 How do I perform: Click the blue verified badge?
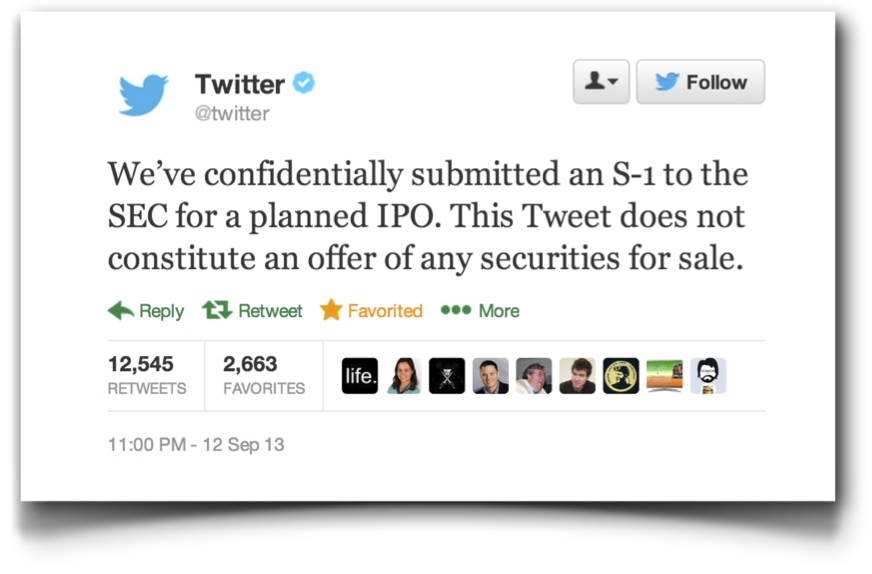tap(304, 83)
